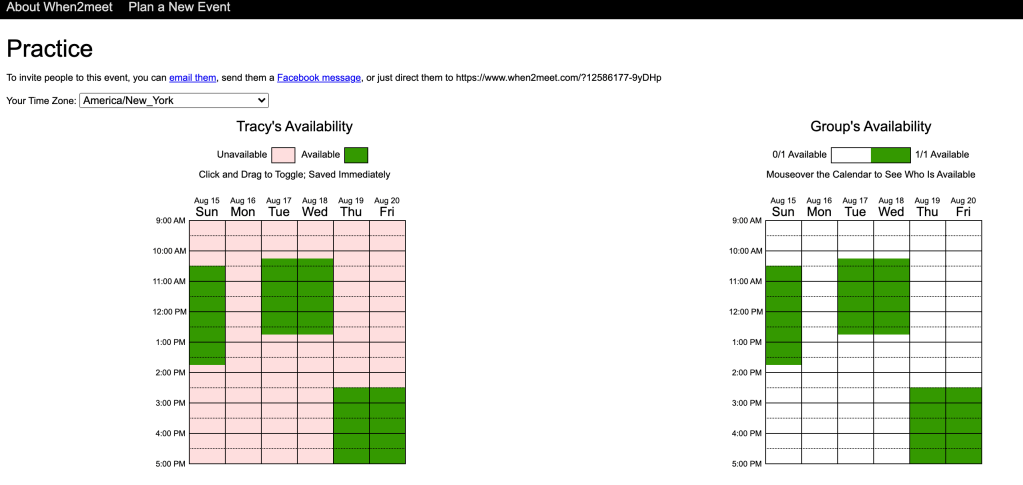Click Tracy's green Available legend swatch
The width and height of the screenshot is (1023, 485).
point(356,155)
